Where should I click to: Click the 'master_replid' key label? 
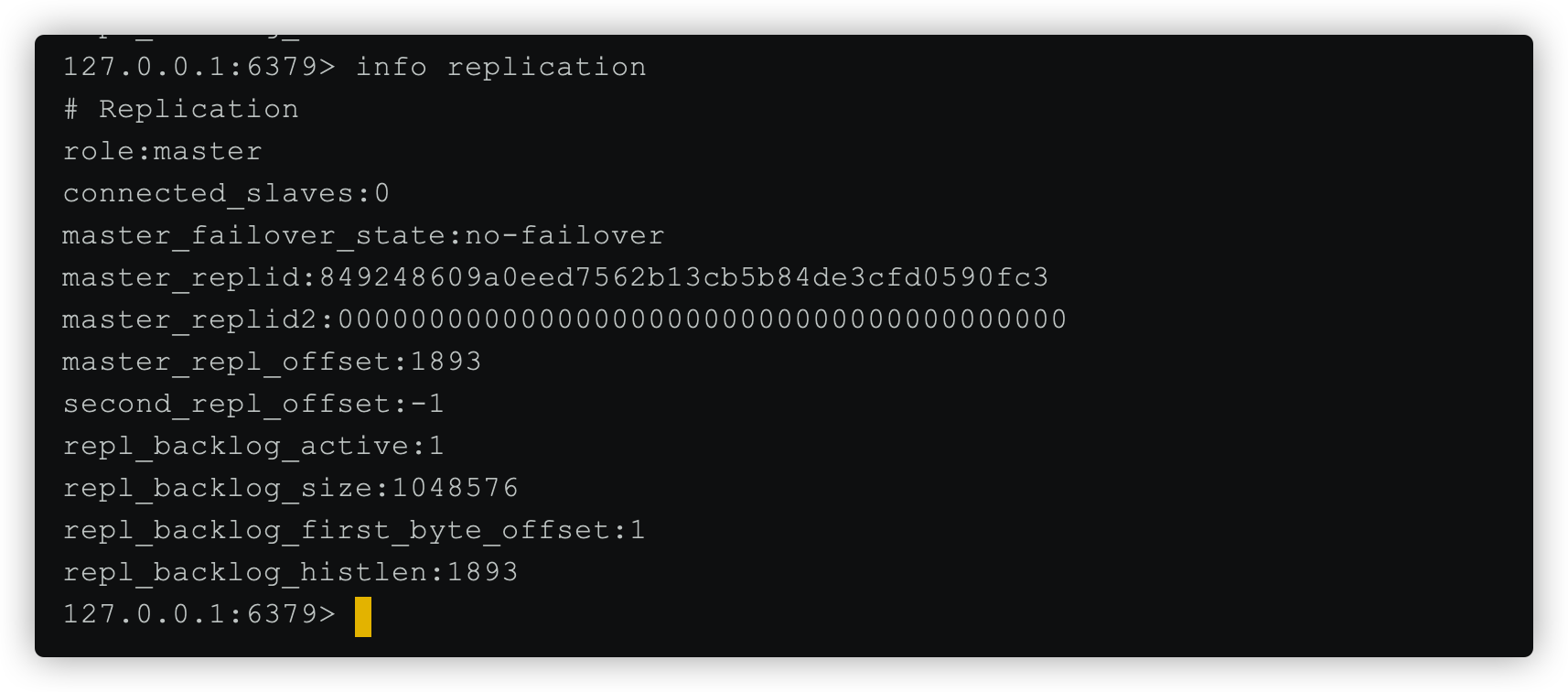coord(181,277)
